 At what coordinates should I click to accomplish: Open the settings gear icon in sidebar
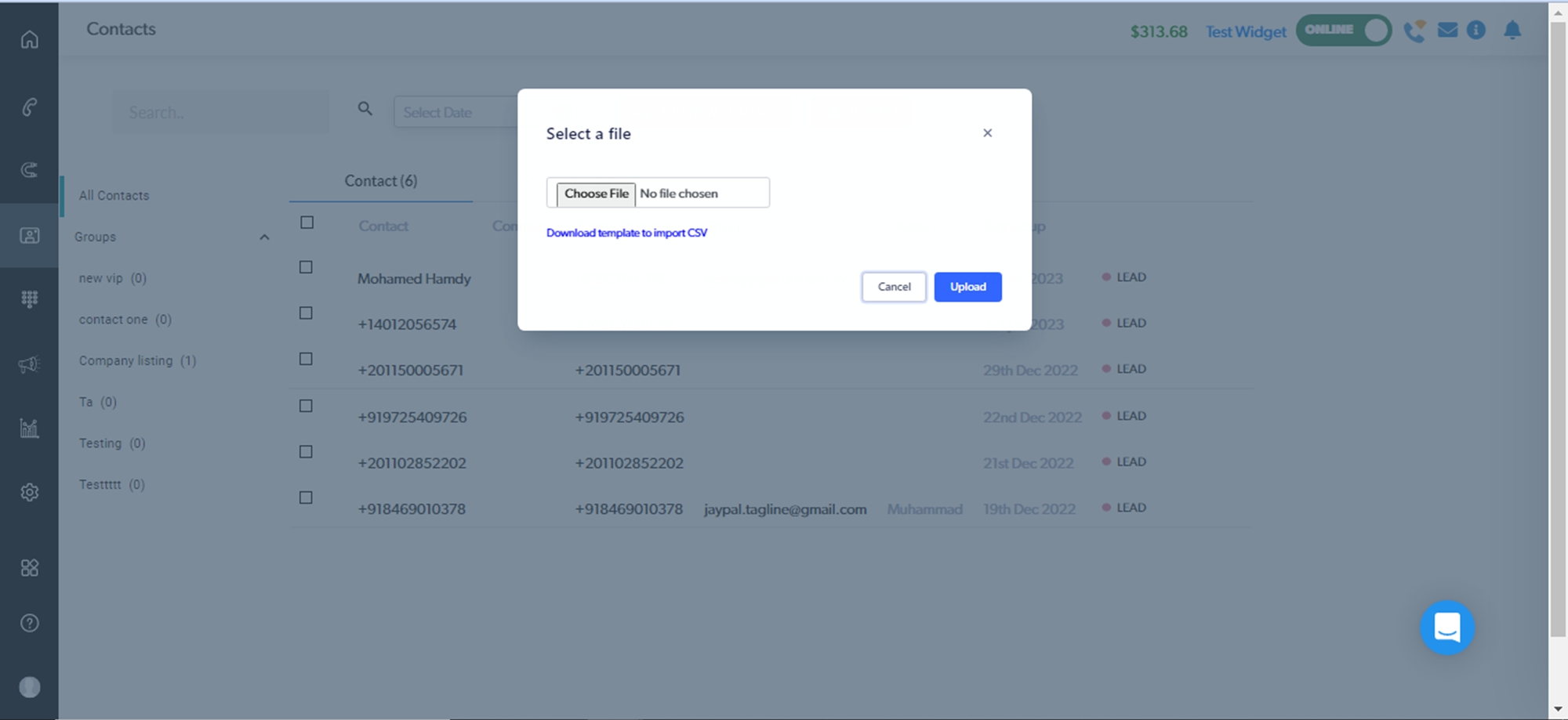point(29,492)
